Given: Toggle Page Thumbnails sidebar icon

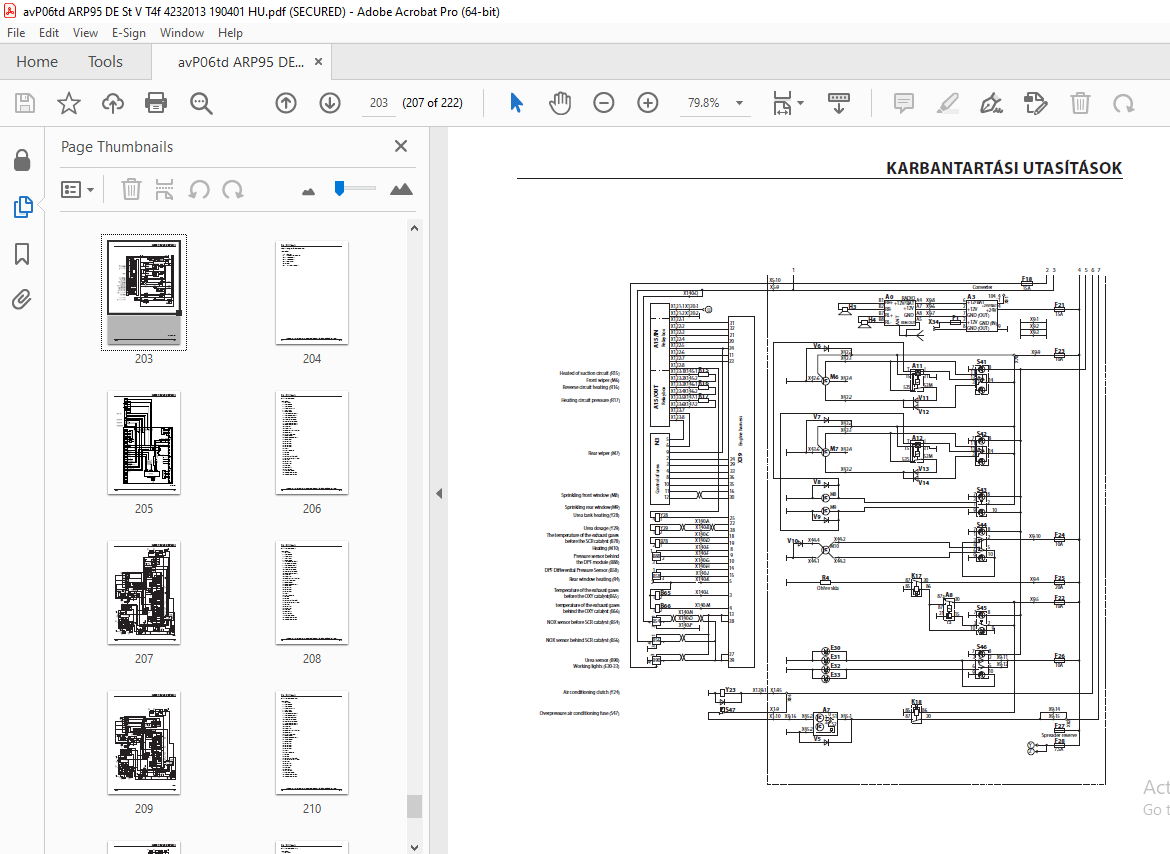Looking at the screenshot, I should 22,207.
